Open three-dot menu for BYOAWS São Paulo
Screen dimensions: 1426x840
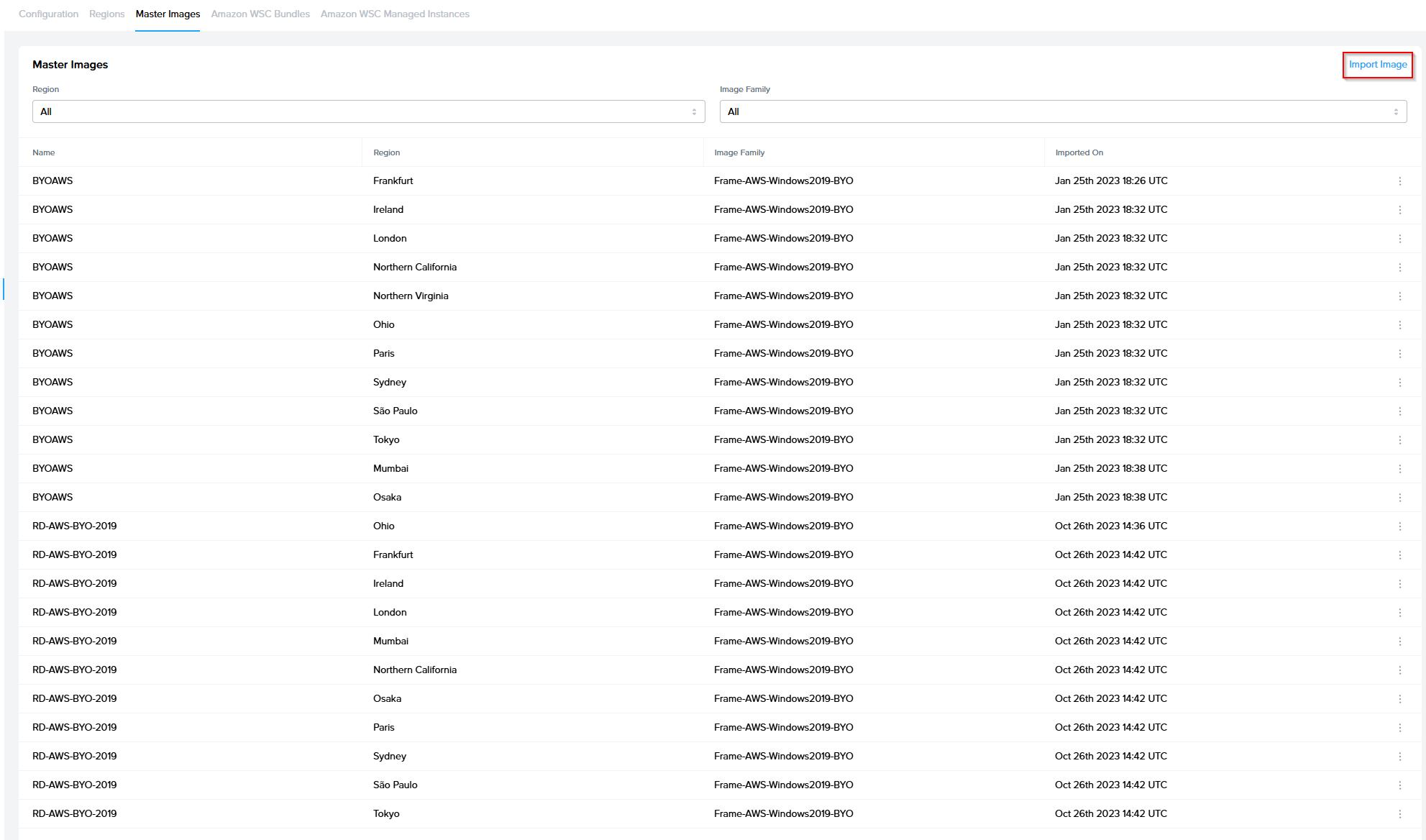(1399, 411)
